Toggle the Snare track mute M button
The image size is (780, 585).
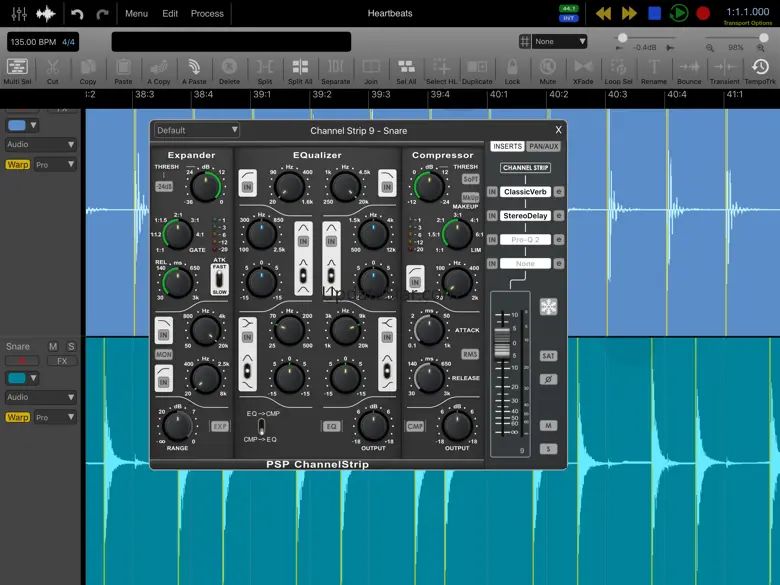53,347
